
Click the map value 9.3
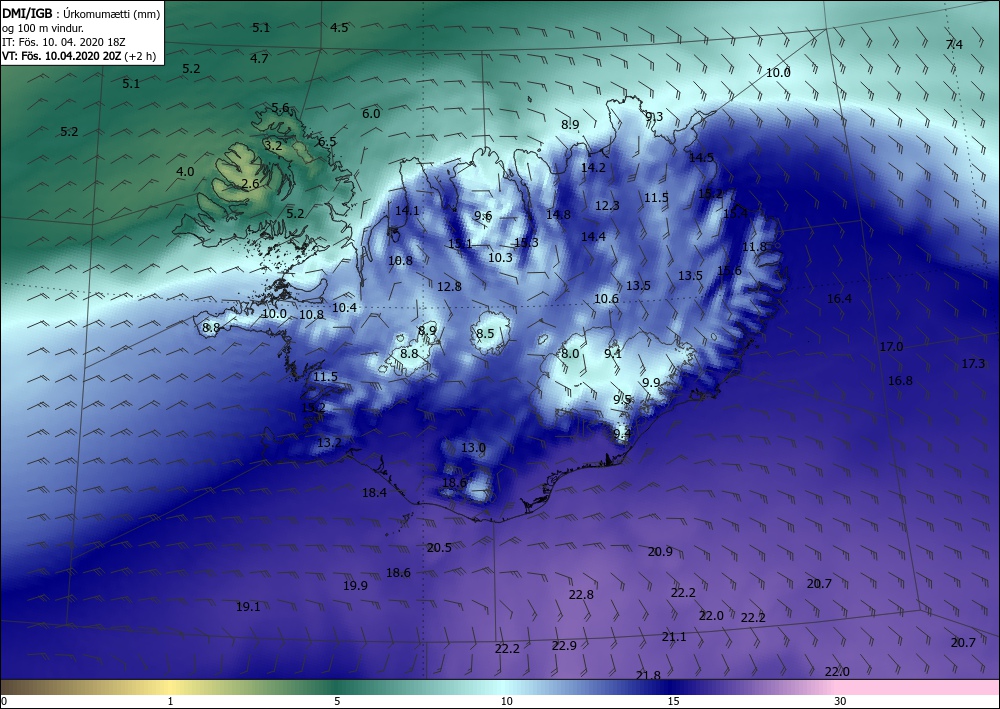654,116
